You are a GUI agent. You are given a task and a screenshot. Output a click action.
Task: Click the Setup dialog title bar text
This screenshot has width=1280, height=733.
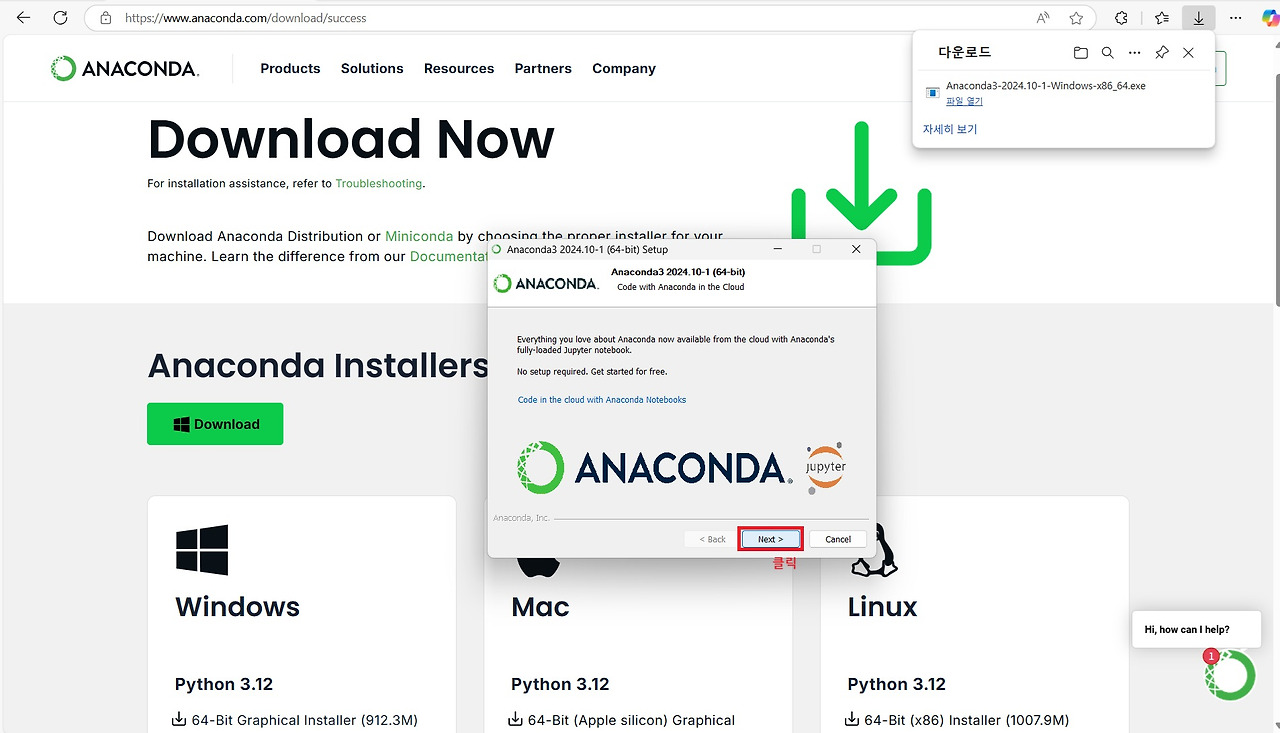[587, 249]
